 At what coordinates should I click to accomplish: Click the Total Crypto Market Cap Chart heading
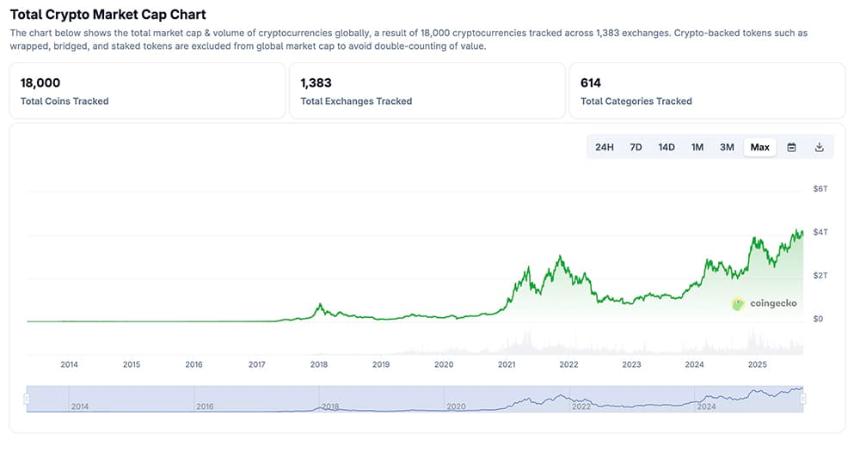point(108,15)
